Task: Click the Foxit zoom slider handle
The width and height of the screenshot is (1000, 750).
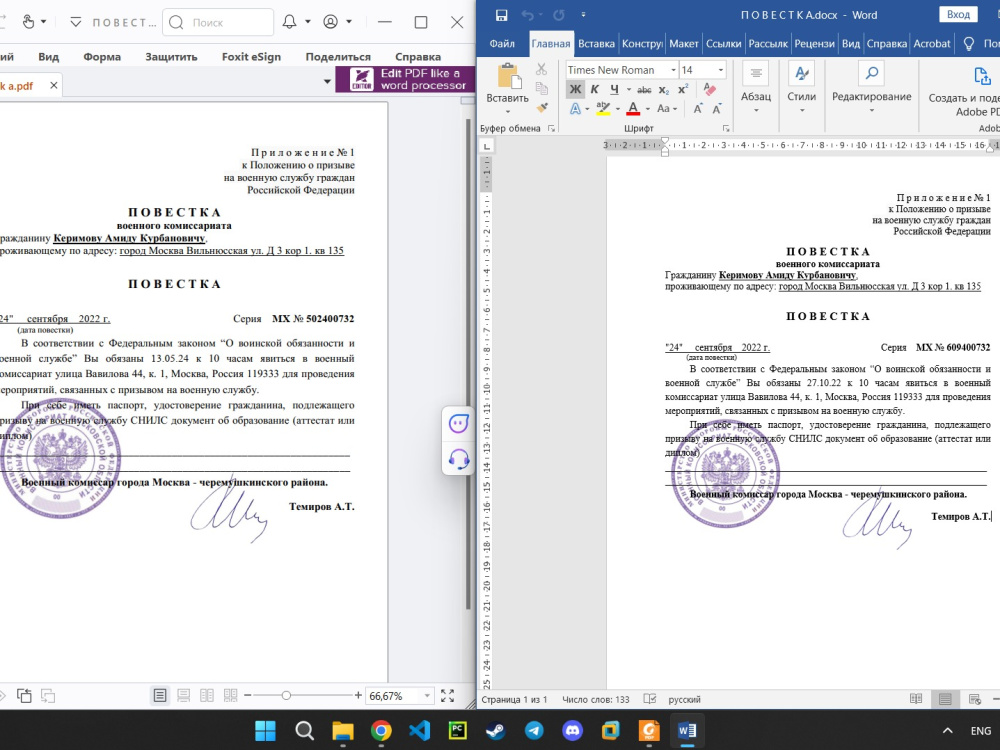Action: pos(286,696)
